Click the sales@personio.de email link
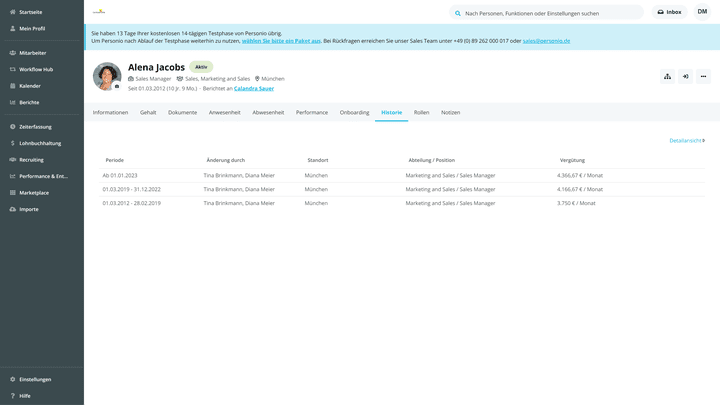Viewport: 720px width, 405px height. pyautogui.click(x=546, y=41)
